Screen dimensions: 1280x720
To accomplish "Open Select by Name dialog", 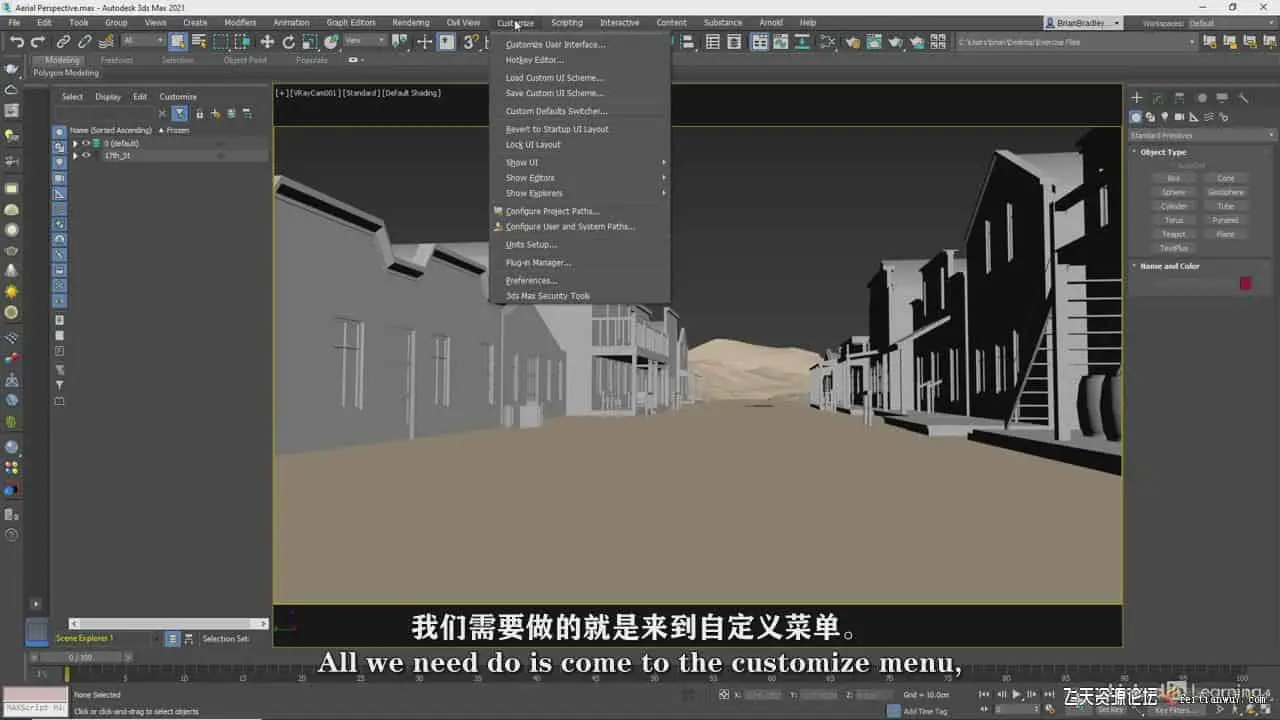I will pos(199,42).
